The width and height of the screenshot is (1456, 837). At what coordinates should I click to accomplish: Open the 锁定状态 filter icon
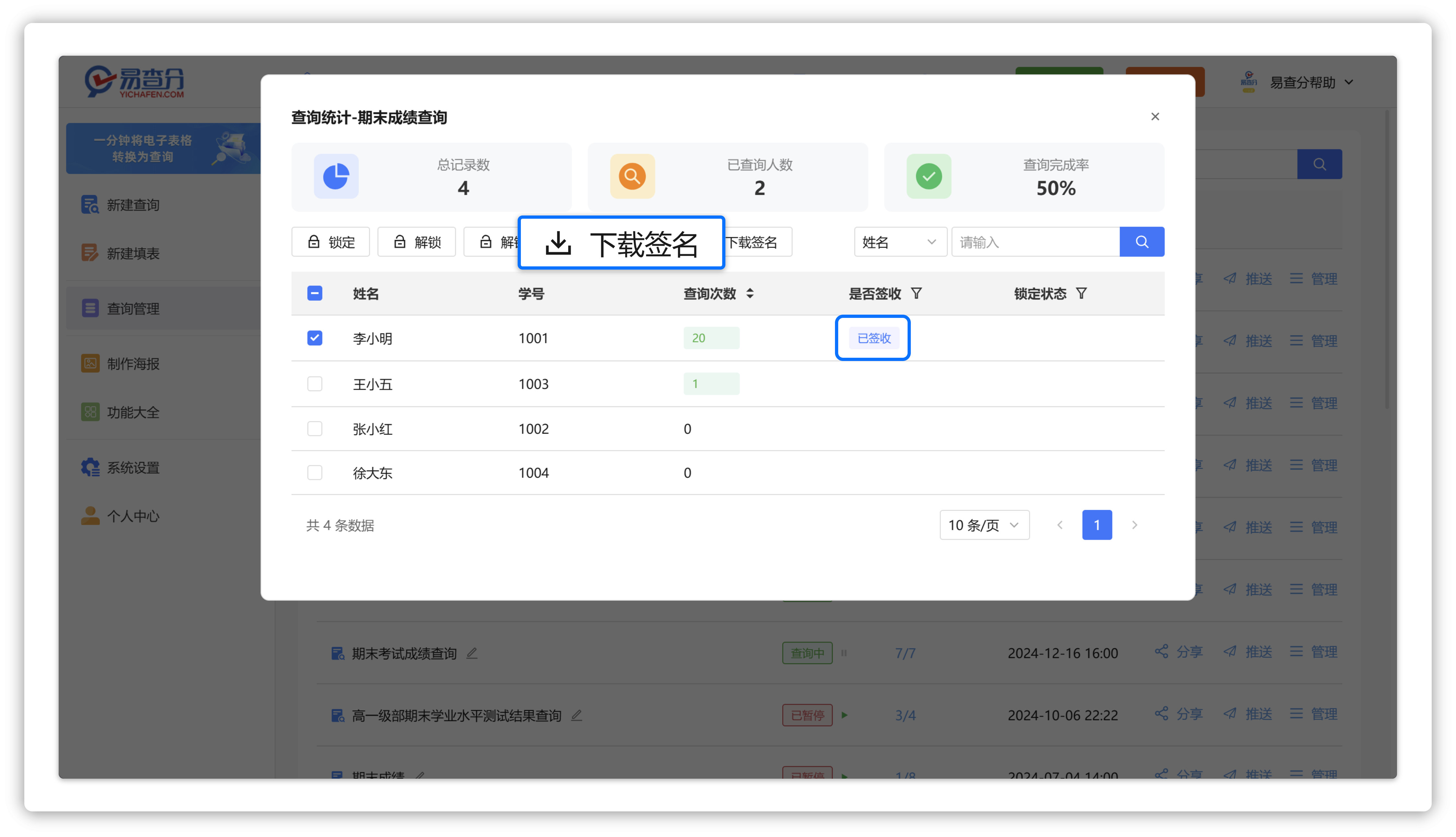(1082, 294)
